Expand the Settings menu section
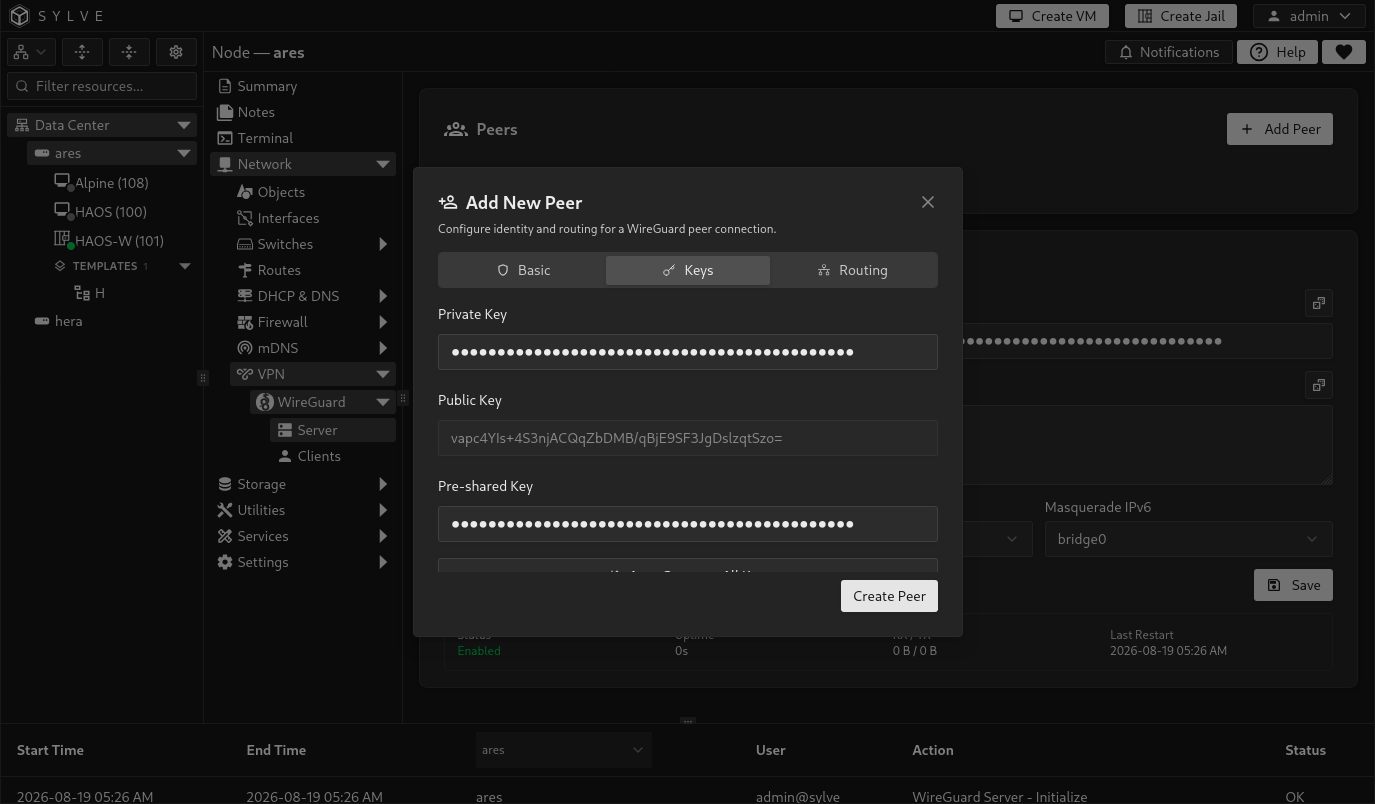 (383, 562)
